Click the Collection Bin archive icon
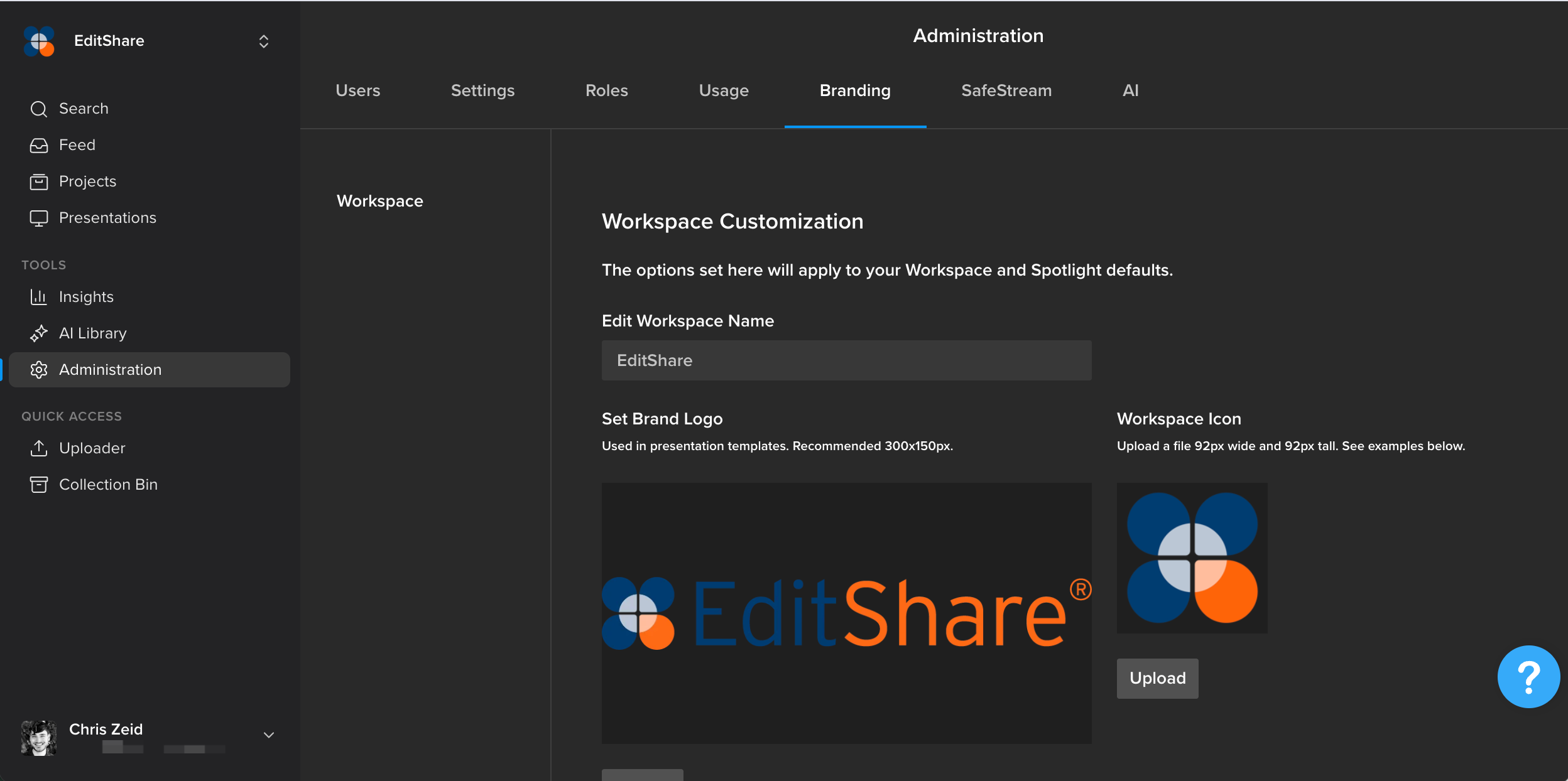The width and height of the screenshot is (1568, 781). coord(39,485)
